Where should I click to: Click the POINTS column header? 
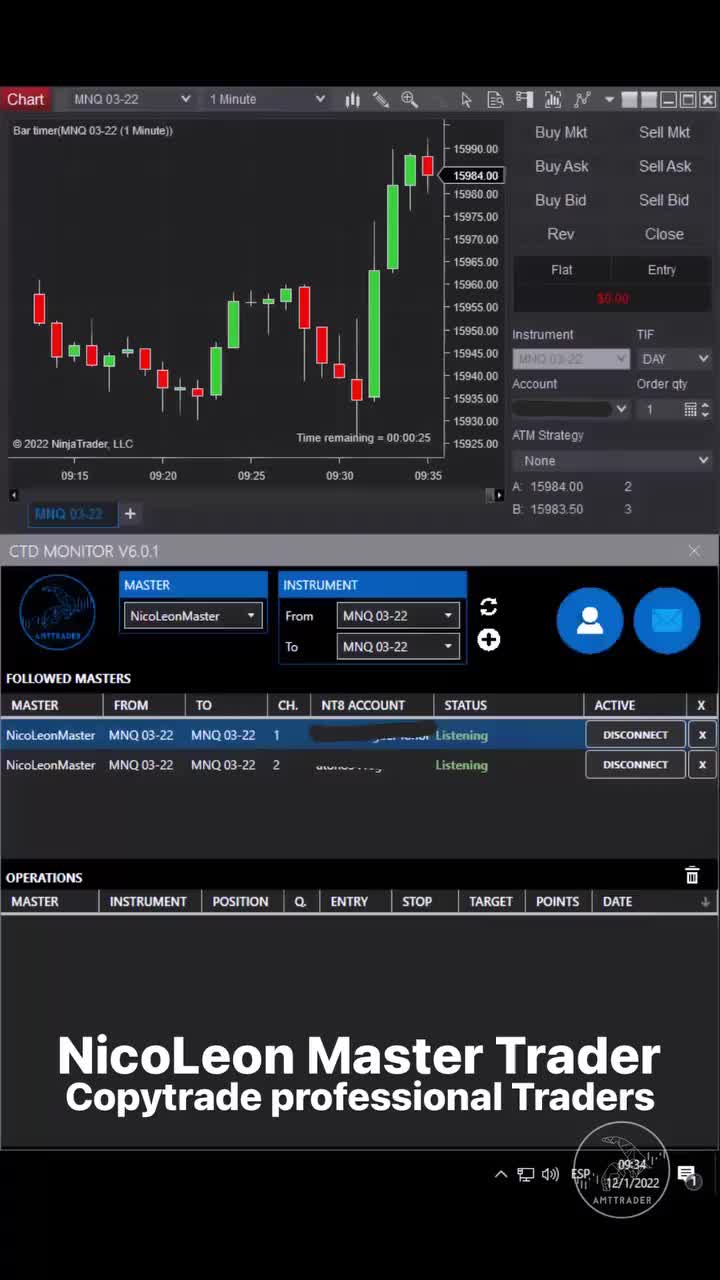tap(557, 901)
